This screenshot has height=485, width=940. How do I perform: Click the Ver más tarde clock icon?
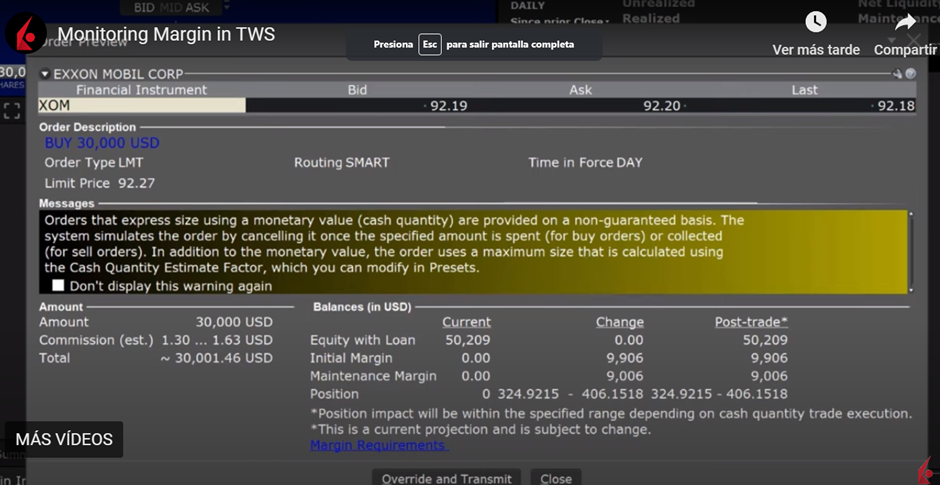pos(815,22)
